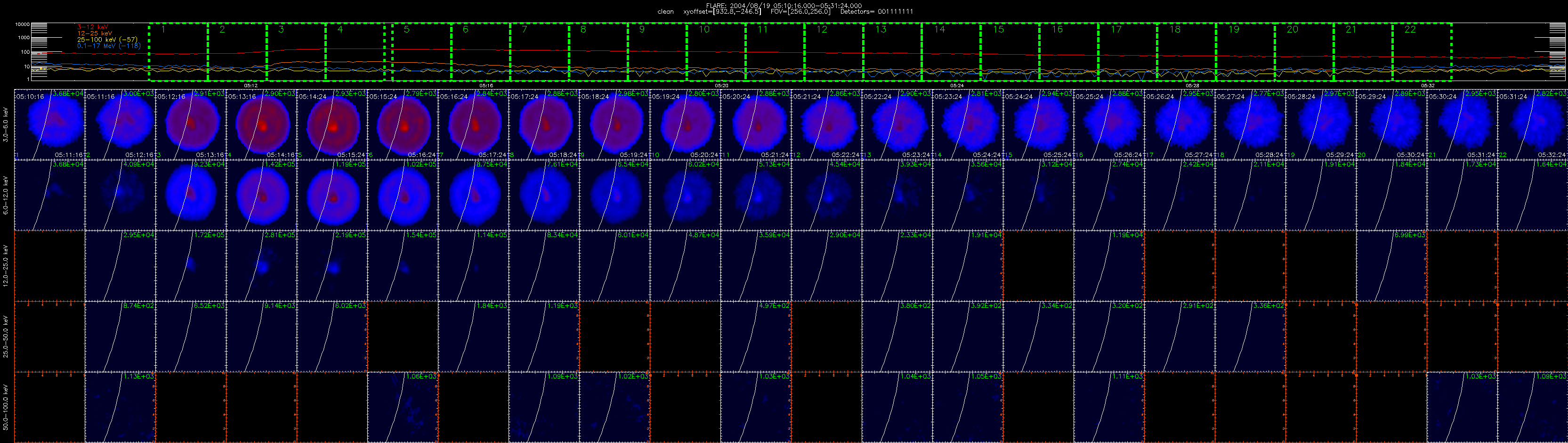This screenshot has width=1568, height=443.
Task: Select interval box 17 on the light curve
Action: click(1128, 52)
